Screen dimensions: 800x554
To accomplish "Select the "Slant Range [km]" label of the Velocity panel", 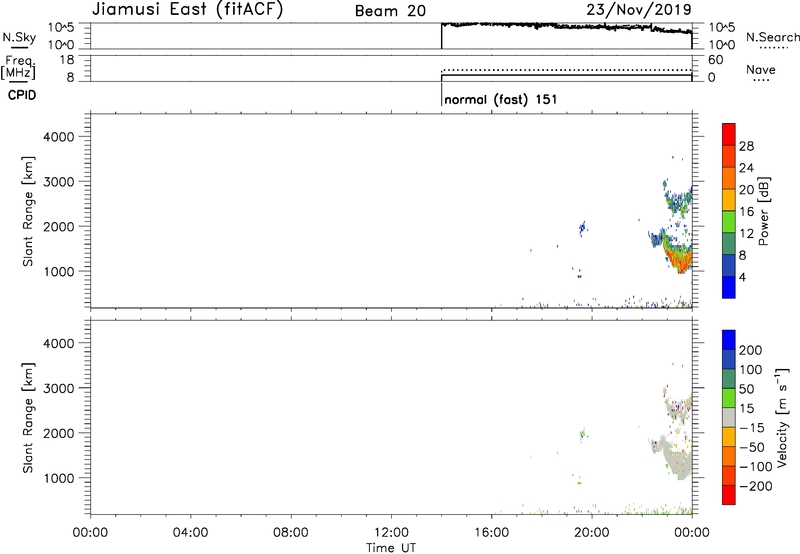I will pyautogui.click(x=28, y=418).
